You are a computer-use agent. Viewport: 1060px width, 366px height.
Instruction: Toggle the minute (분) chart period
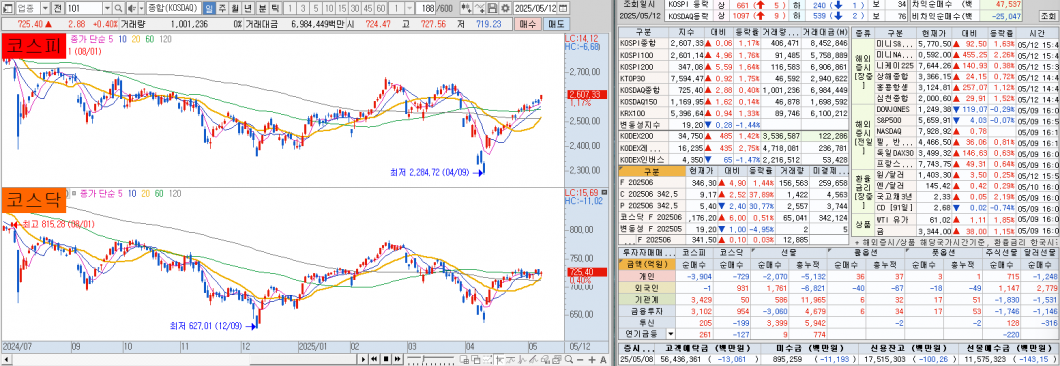pos(262,7)
